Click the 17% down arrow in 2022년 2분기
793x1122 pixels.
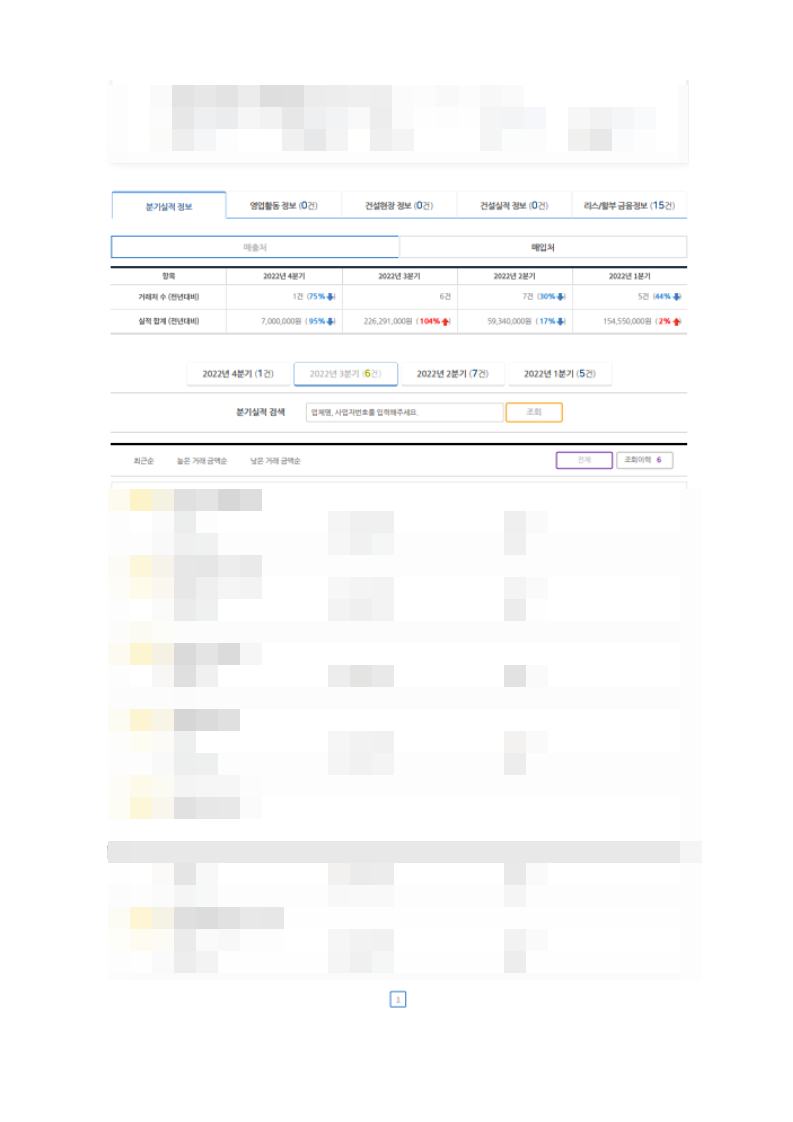point(561,321)
